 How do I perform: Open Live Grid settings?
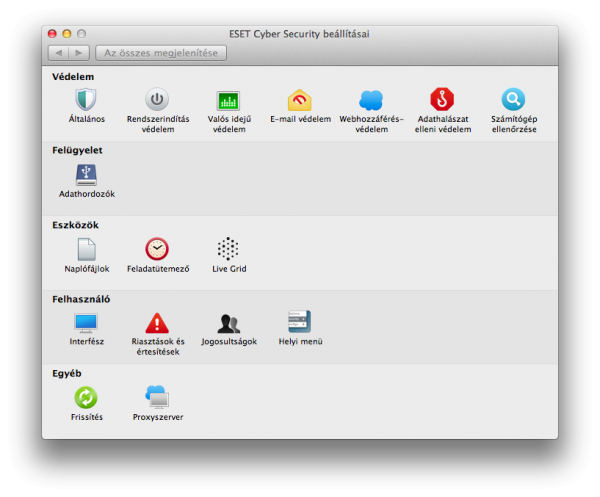[229, 249]
